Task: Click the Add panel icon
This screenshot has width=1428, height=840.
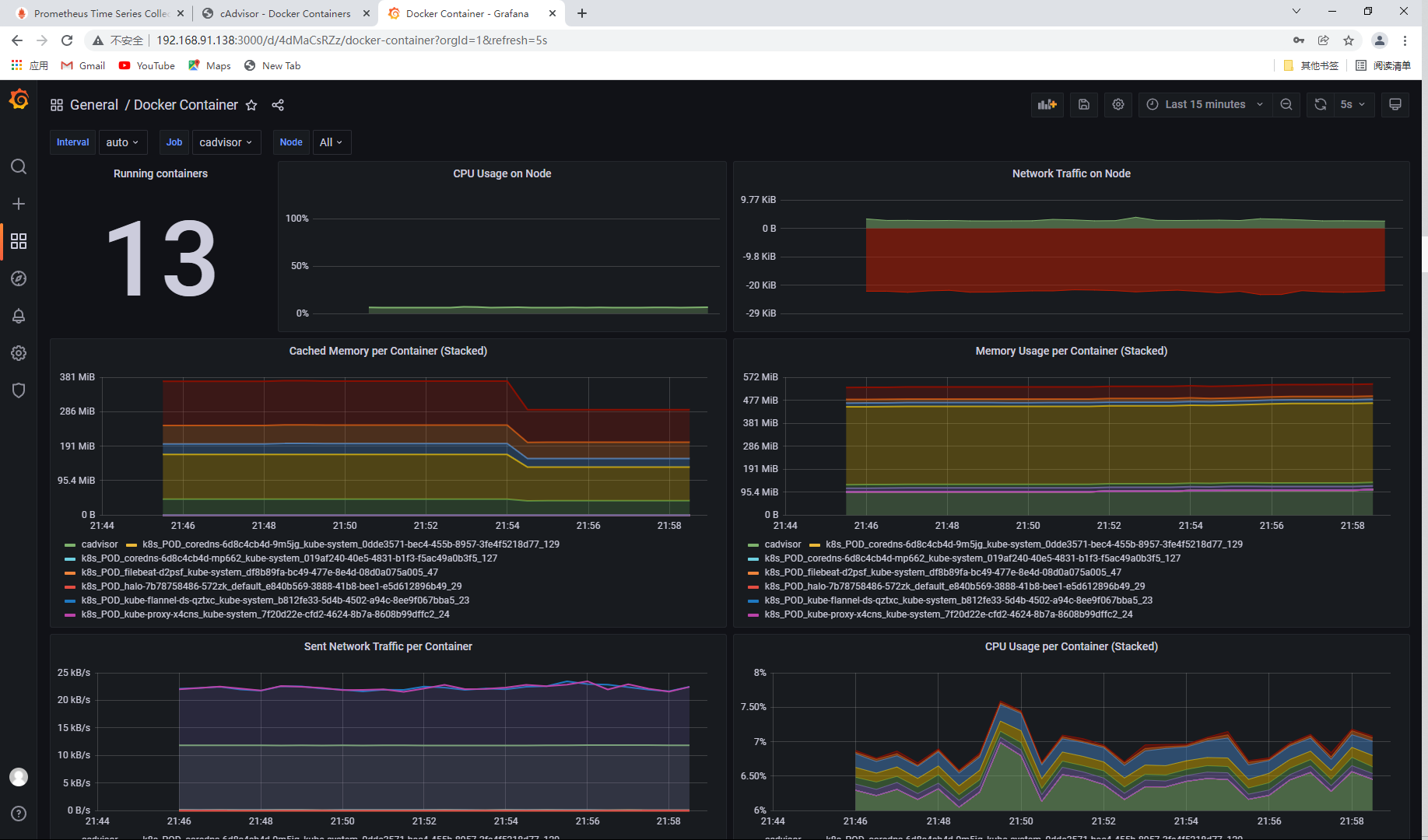Action: 1047,104
